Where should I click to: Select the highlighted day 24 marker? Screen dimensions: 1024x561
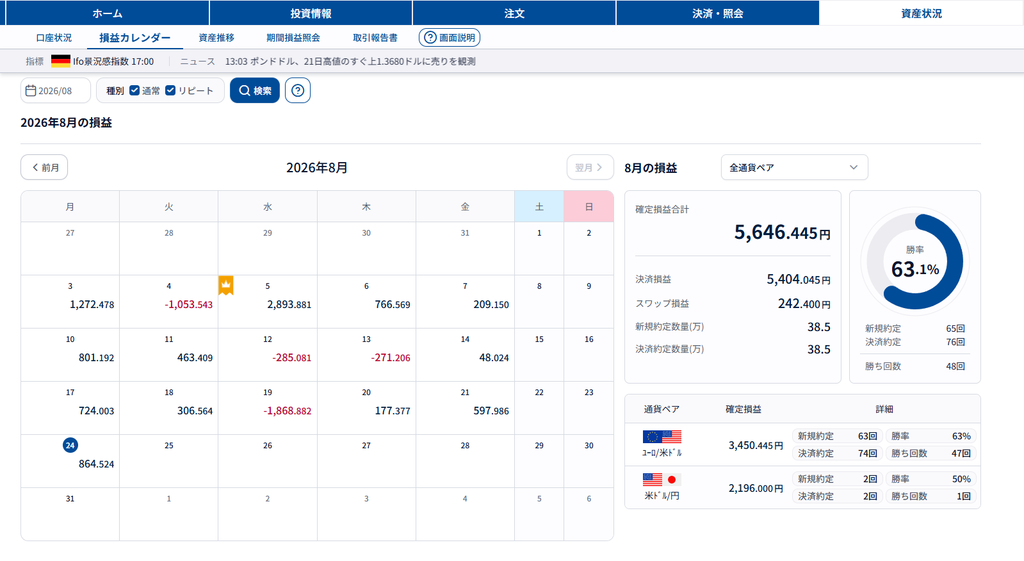pyautogui.click(x=70, y=445)
